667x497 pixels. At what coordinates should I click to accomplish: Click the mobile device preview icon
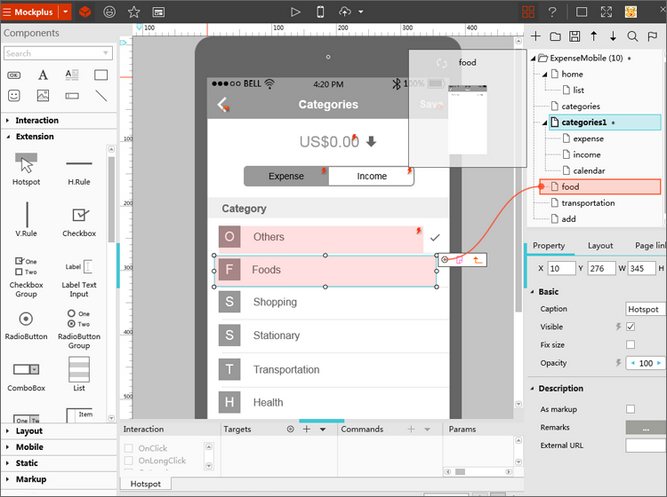click(320, 12)
